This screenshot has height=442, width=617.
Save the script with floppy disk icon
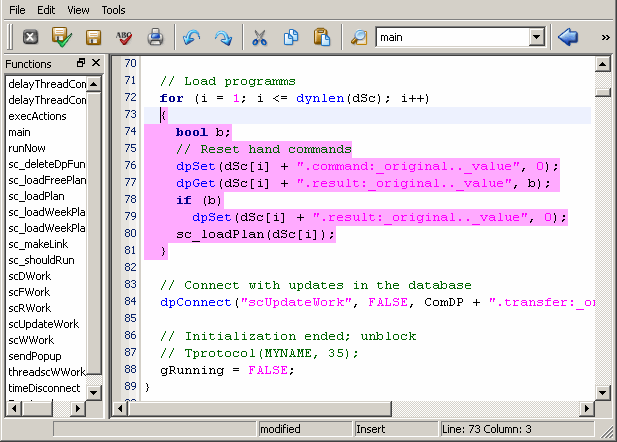tap(93, 37)
